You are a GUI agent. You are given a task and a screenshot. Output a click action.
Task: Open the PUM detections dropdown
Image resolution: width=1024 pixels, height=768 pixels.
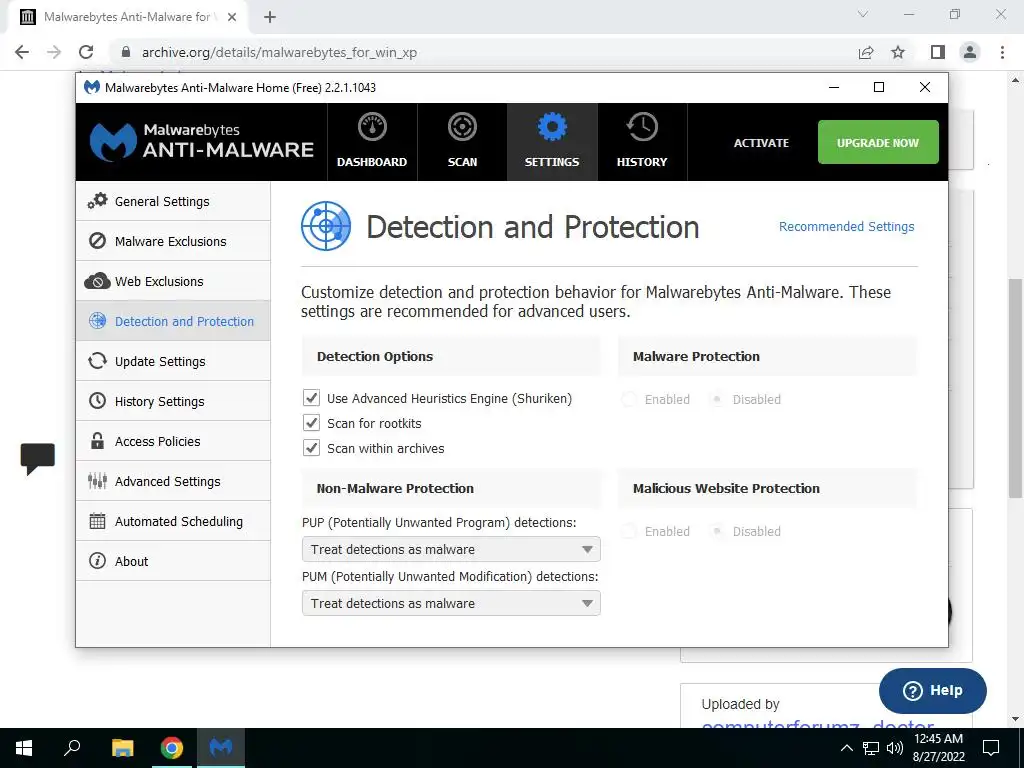coord(451,603)
